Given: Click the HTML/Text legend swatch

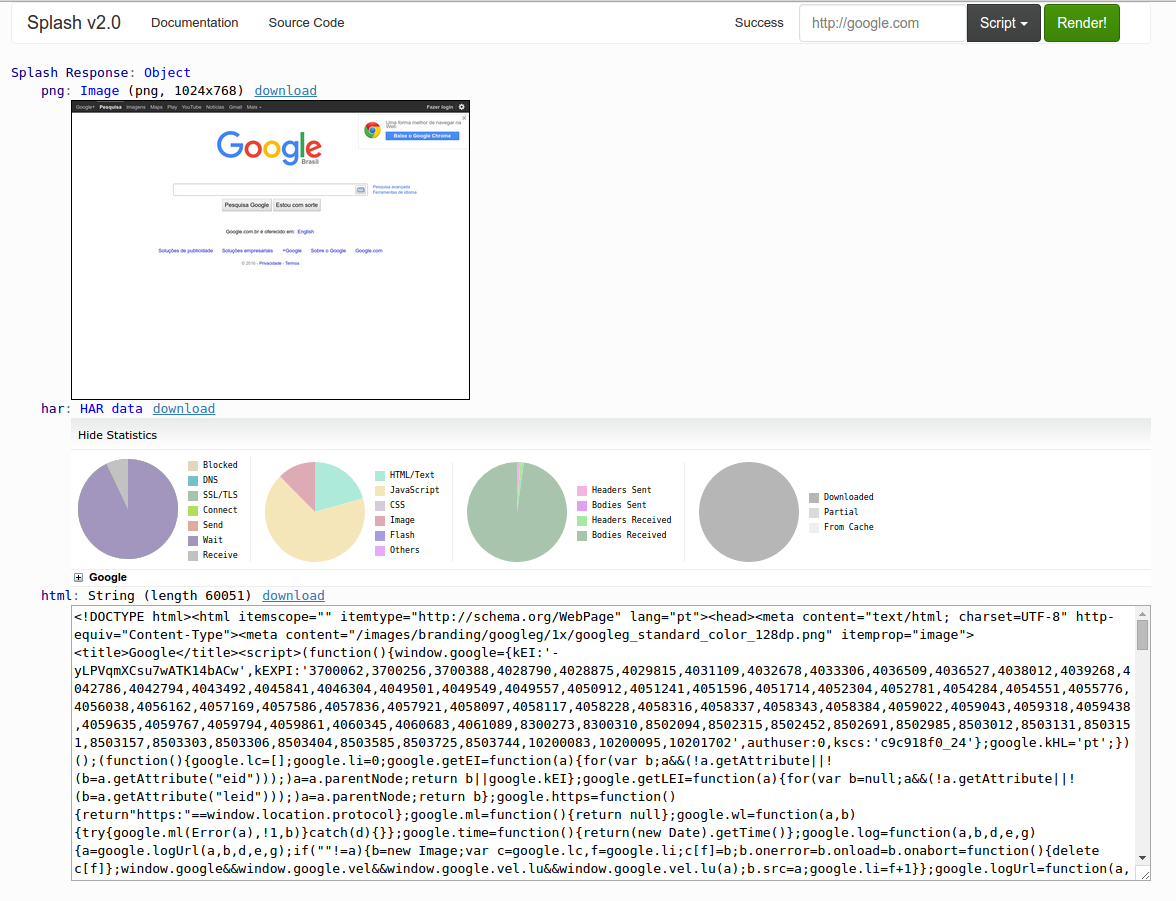Looking at the screenshot, I should pyautogui.click(x=380, y=475).
